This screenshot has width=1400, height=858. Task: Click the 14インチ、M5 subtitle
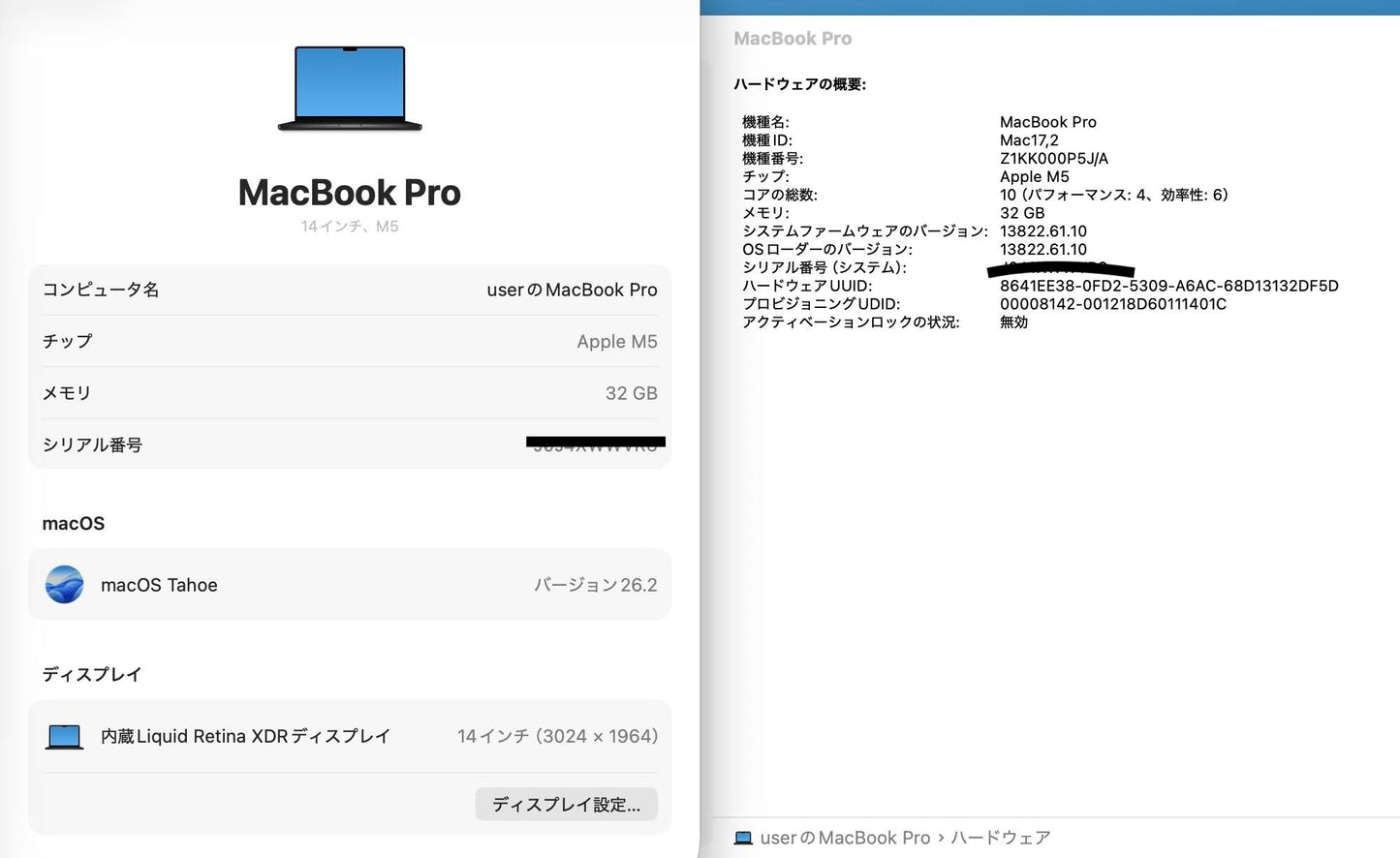tap(350, 227)
